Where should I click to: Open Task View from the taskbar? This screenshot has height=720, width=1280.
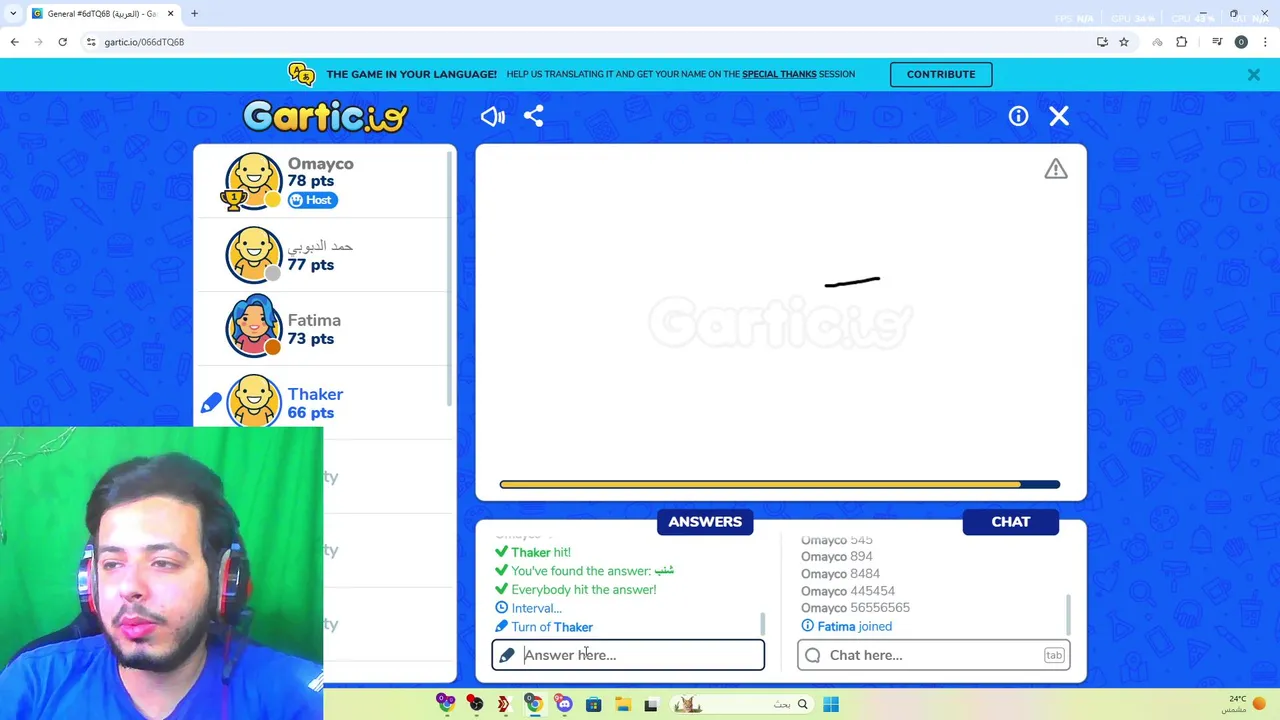[651, 705]
